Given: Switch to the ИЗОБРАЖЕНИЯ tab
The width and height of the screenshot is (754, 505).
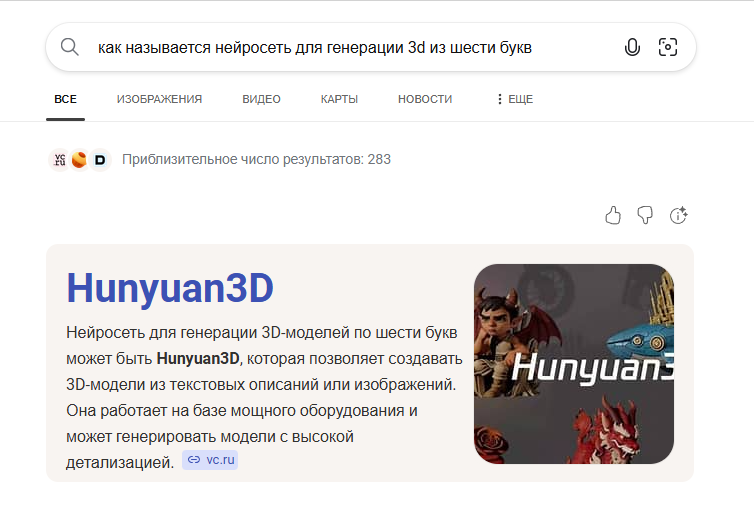Looking at the screenshot, I should [x=159, y=99].
